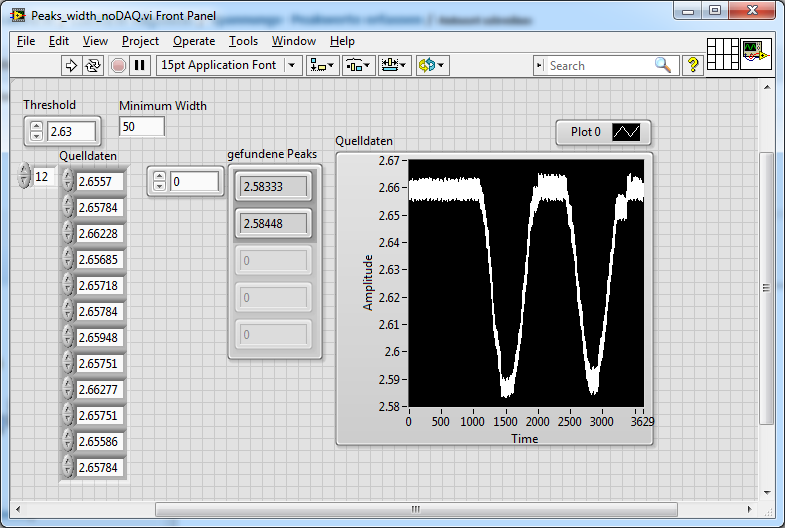Click the connector pane grid icon
Screen dimensions: 785x528
click(722, 53)
